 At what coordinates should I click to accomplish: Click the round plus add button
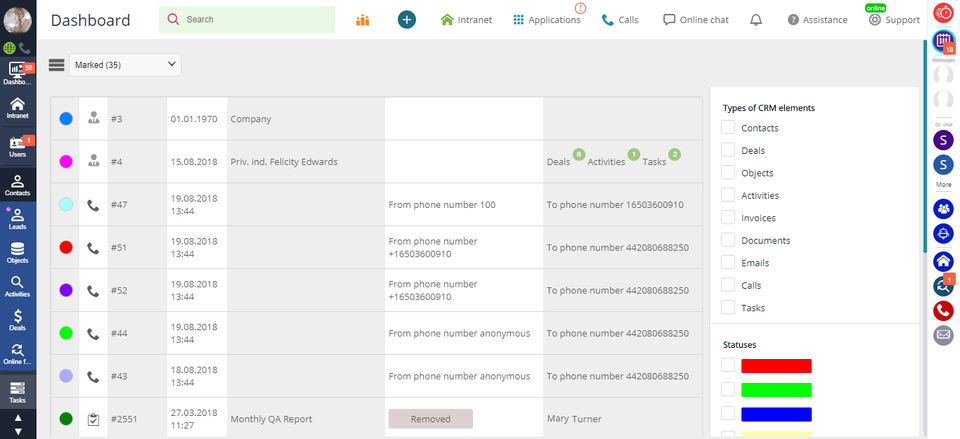(x=407, y=20)
